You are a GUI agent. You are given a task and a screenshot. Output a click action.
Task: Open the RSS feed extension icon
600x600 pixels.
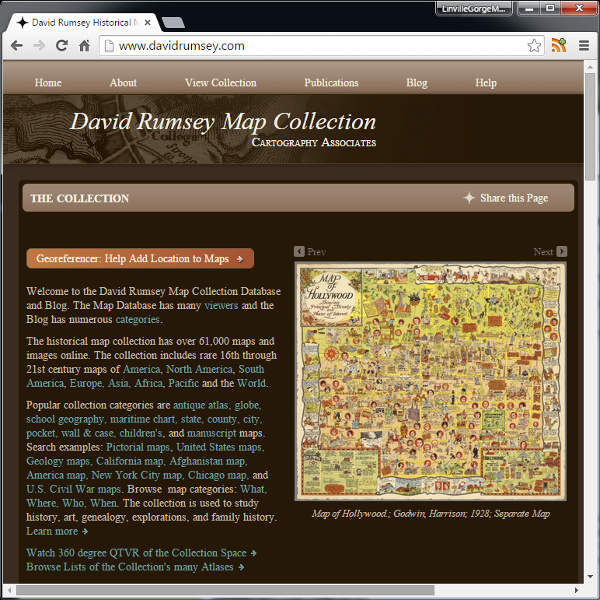pos(559,45)
